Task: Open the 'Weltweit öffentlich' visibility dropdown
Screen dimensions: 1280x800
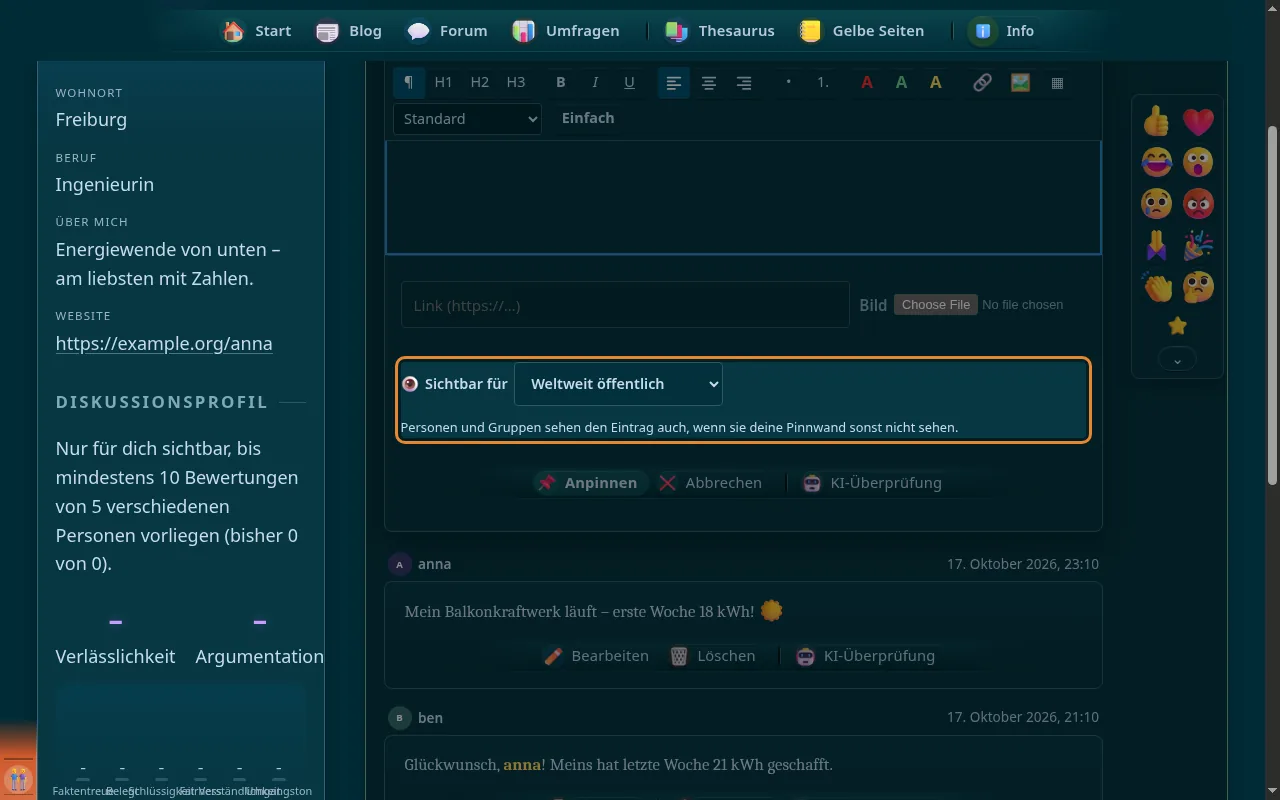Action: pos(618,384)
